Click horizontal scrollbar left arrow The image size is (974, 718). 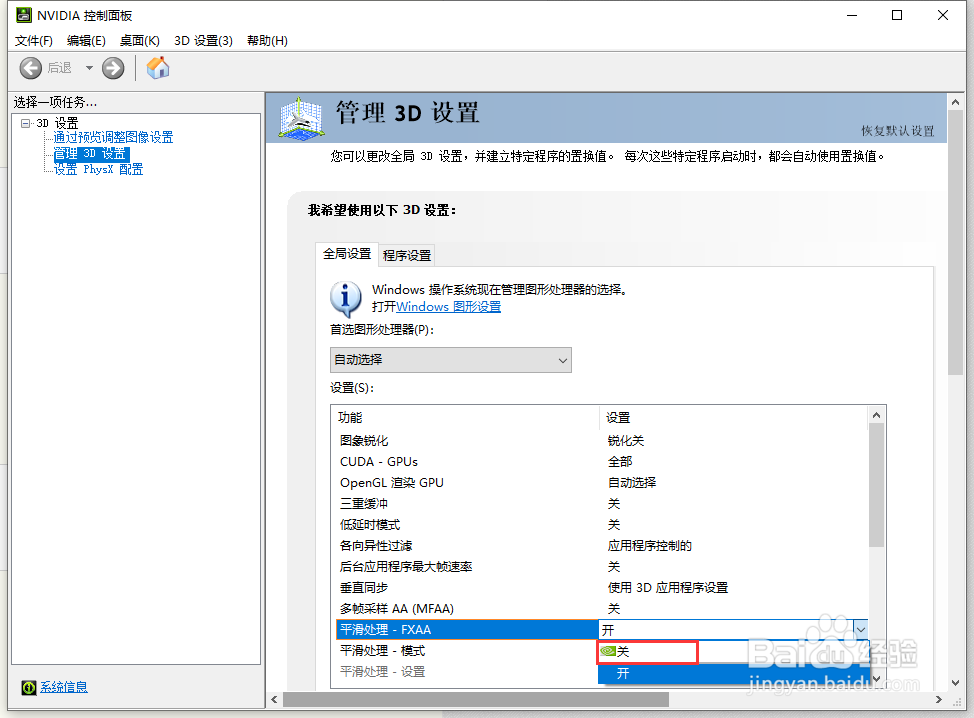pyautogui.click(x=275, y=700)
